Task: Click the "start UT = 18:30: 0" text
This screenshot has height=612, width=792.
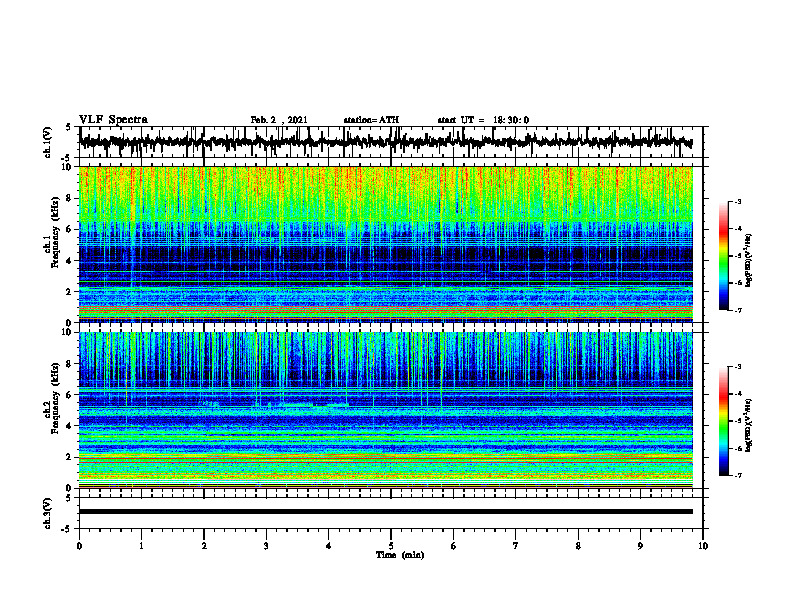Action: [x=483, y=120]
